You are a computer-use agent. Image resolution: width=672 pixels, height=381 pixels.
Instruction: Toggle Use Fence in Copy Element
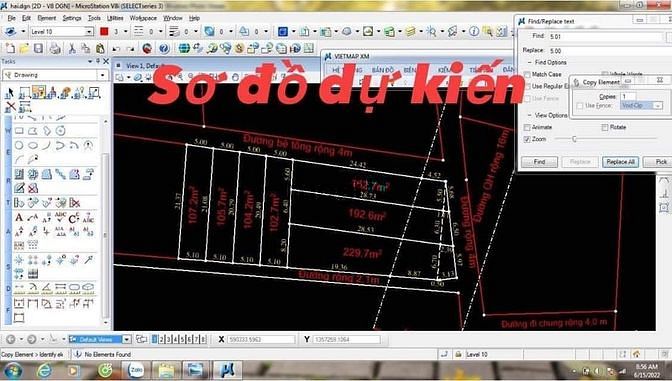[580, 105]
